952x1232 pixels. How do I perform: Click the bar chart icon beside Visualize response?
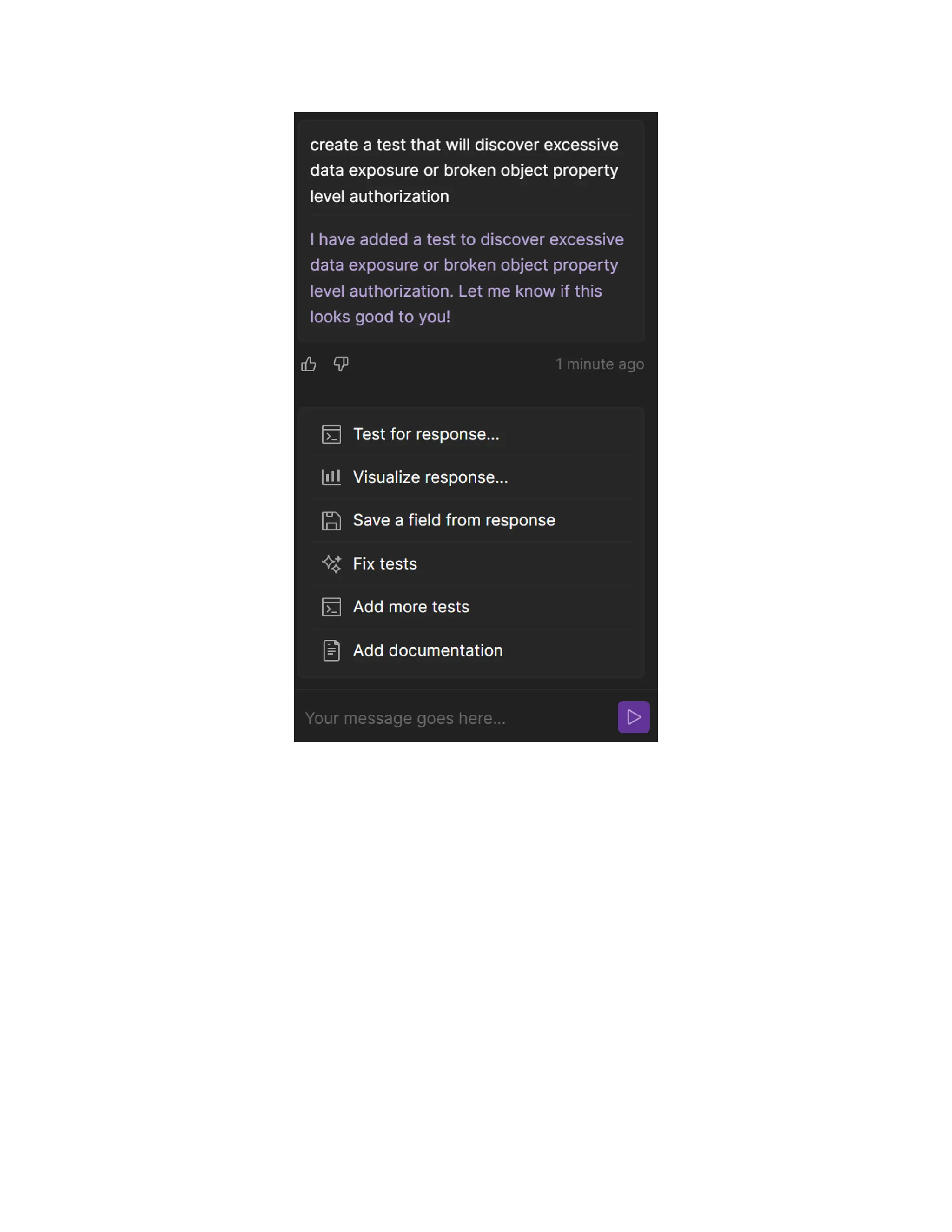[x=331, y=477]
